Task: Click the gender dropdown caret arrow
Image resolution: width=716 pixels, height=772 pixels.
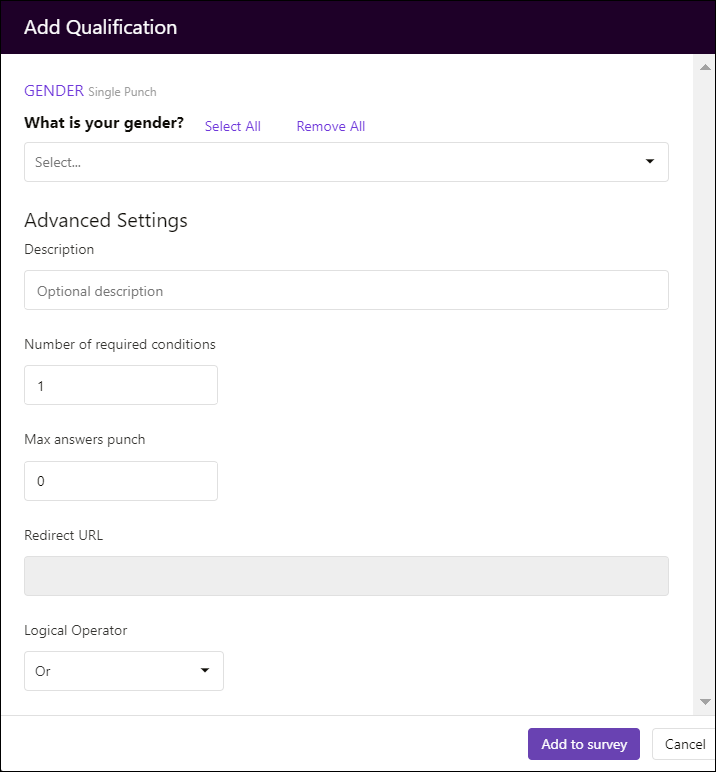Action: [650, 161]
